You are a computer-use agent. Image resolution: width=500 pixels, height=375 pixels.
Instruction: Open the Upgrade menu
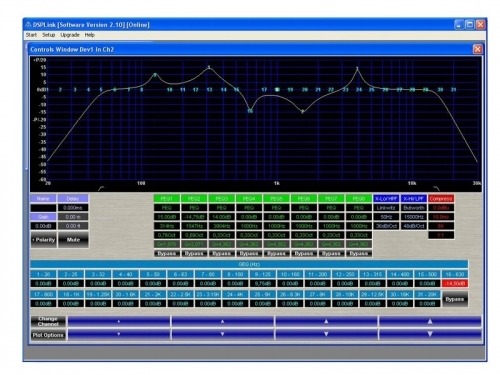click(x=70, y=35)
